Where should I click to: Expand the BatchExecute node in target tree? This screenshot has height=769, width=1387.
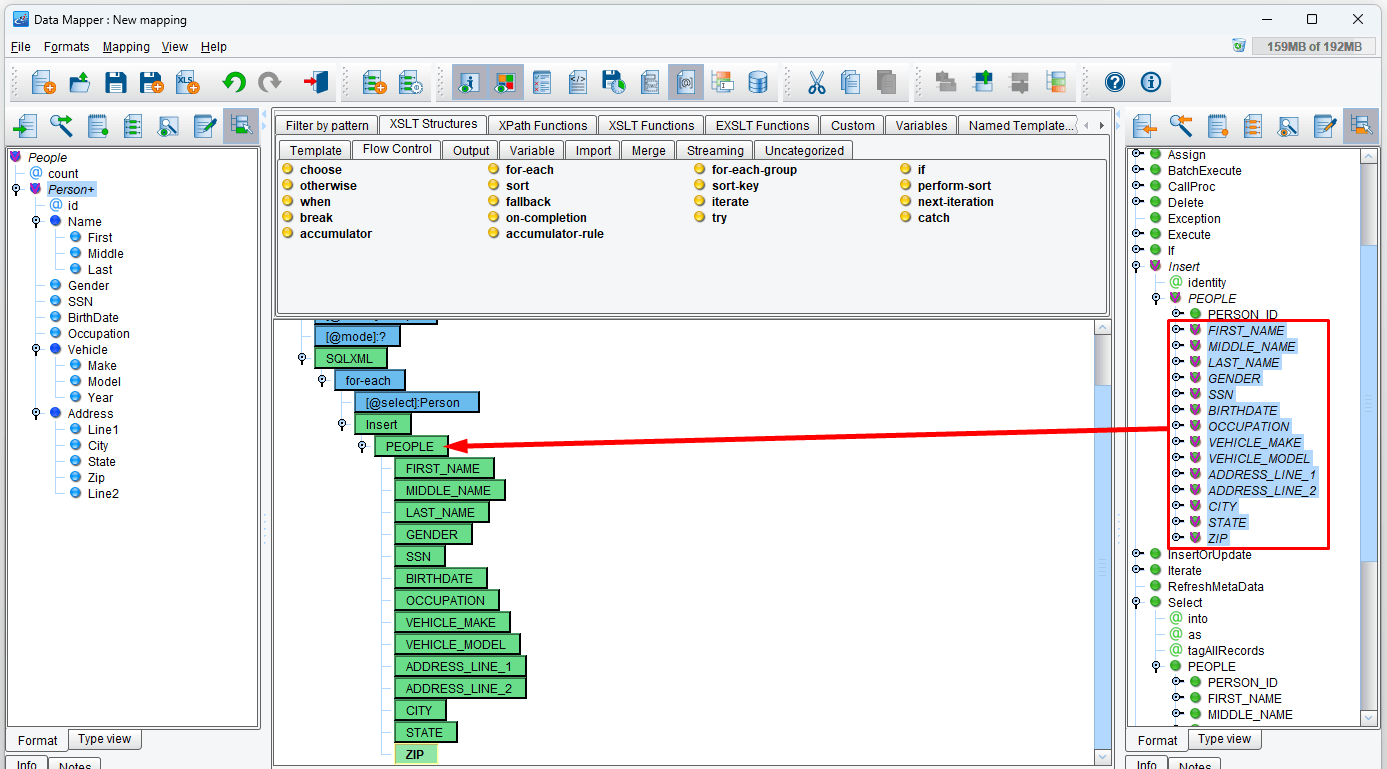1137,171
